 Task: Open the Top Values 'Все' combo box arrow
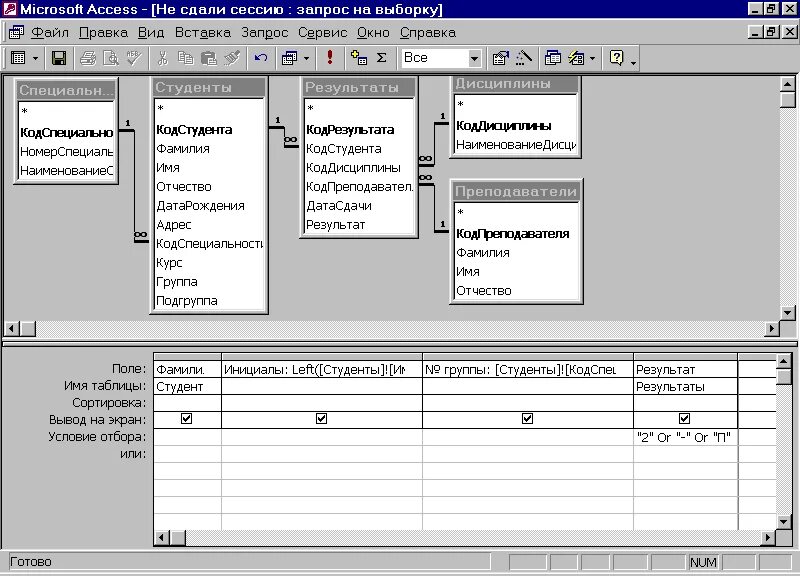tap(474, 59)
